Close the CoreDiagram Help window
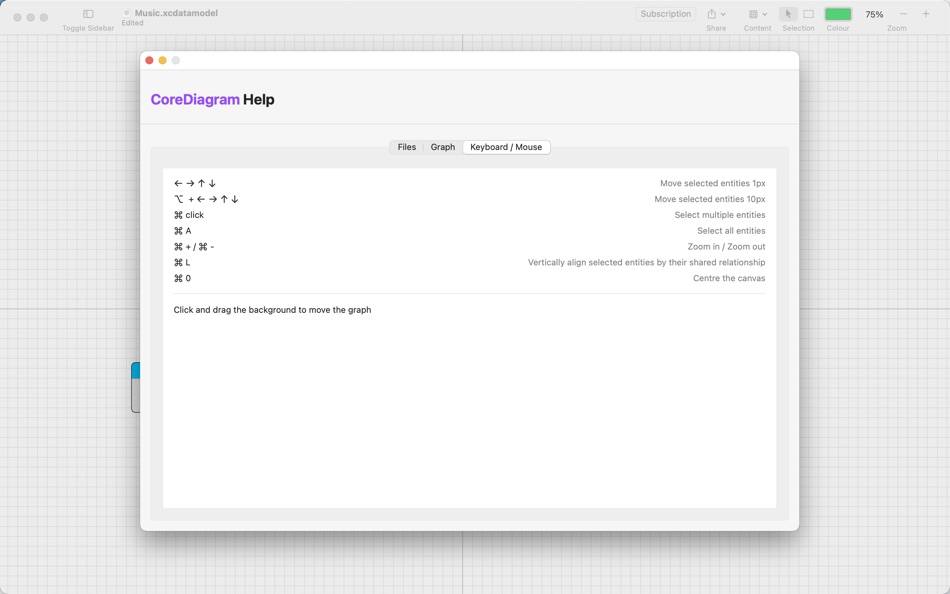Screen dimensions: 950x594 150,61
